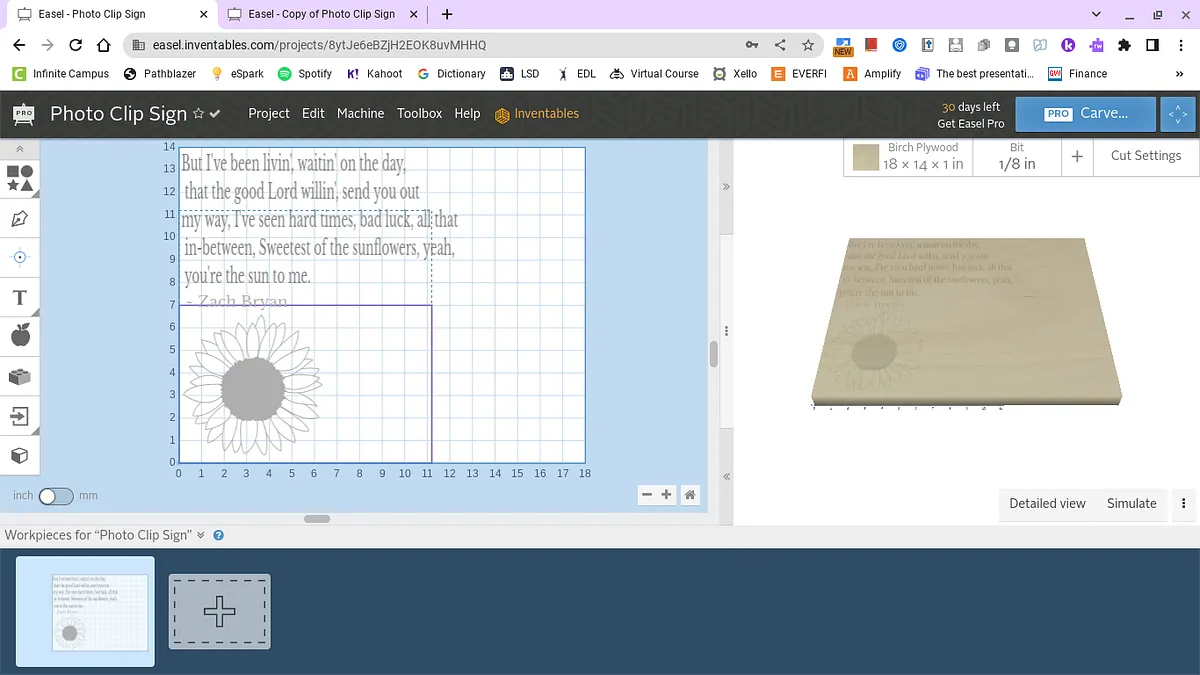Collapse the left tool sidebar chevron

pos(20,148)
